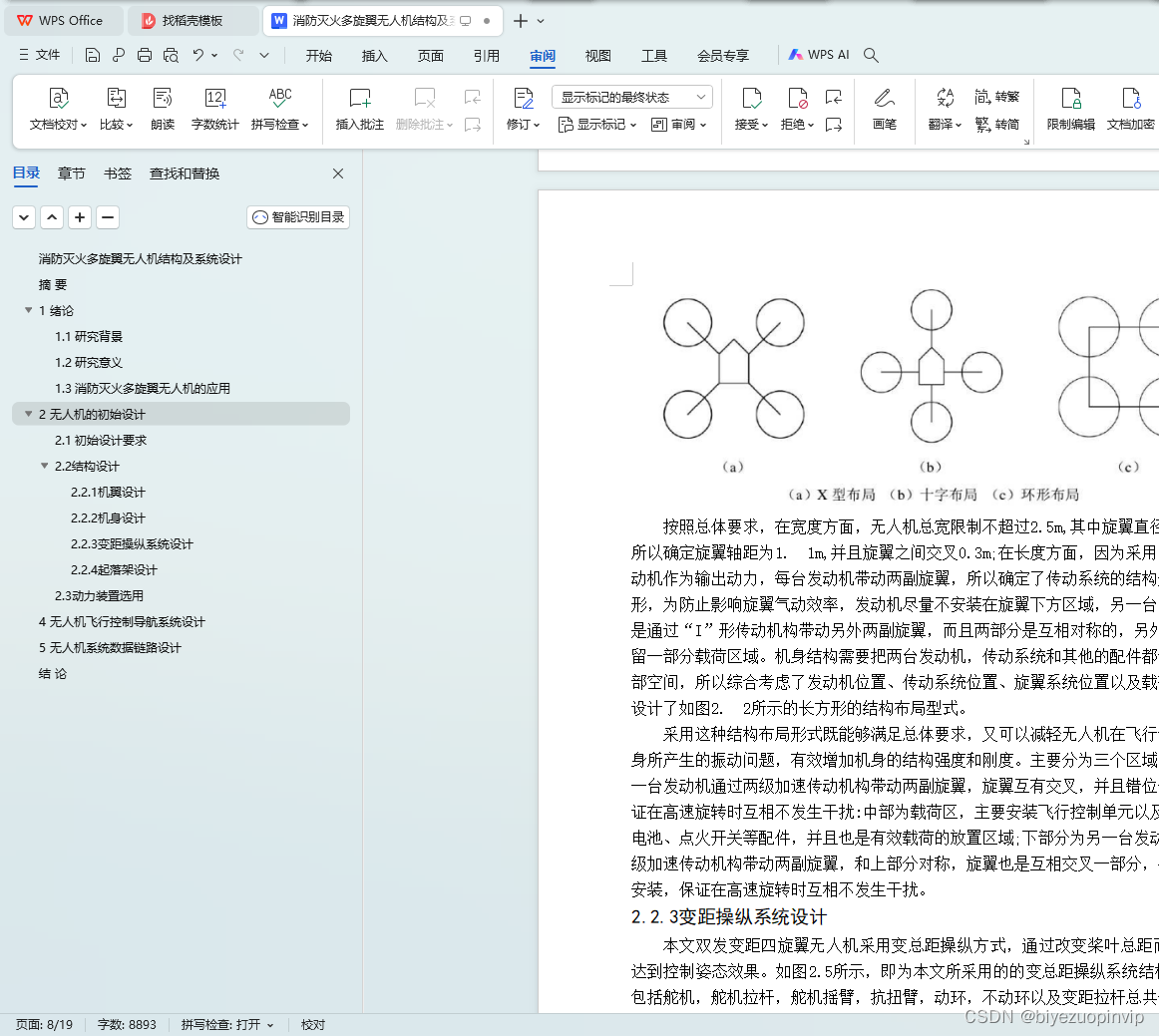Close the navigation pane

point(338,173)
